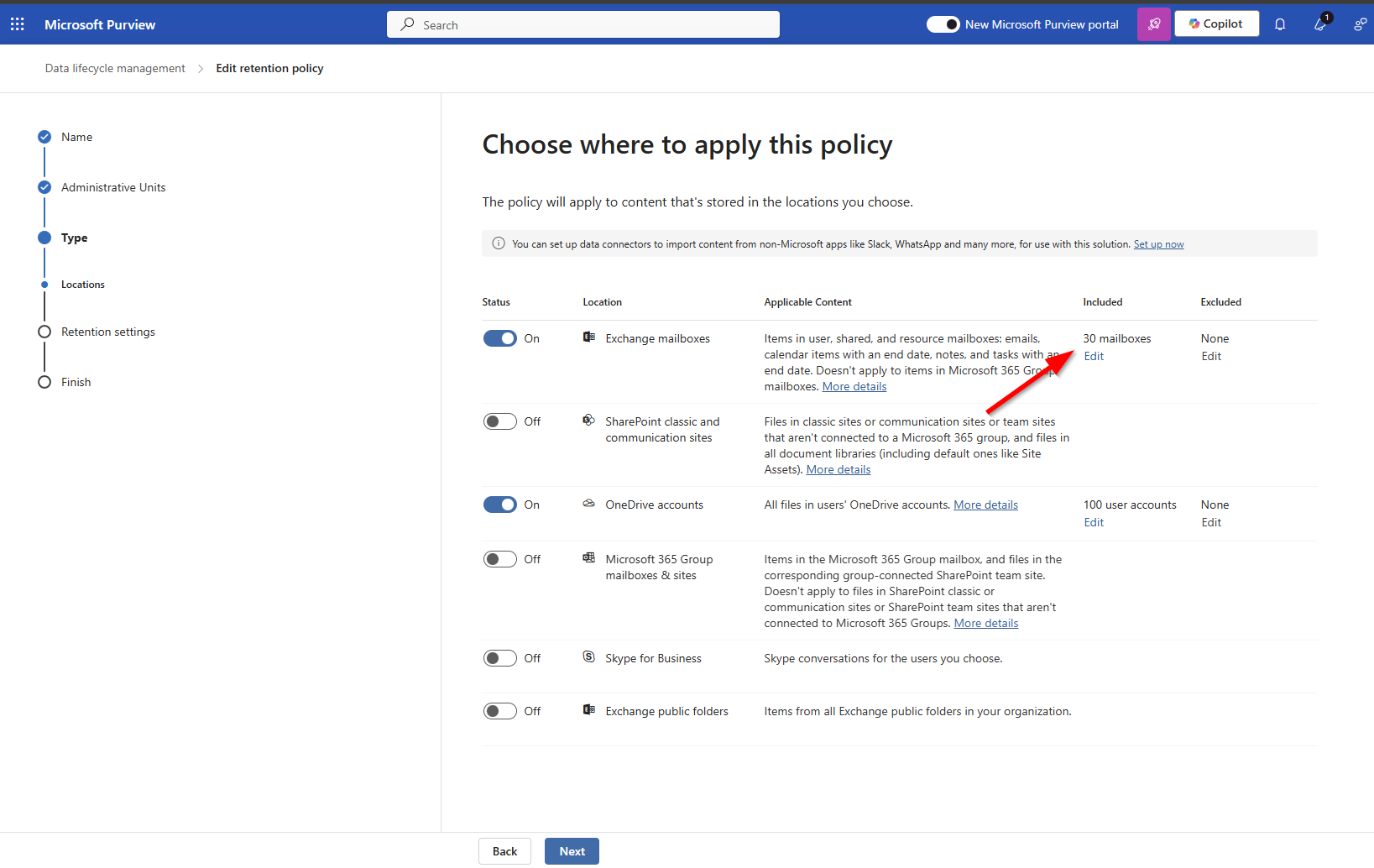This screenshot has width=1374, height=868.
Task: Turn off the Exchange mailboxes toggle
Action: (x=499, y=337)
